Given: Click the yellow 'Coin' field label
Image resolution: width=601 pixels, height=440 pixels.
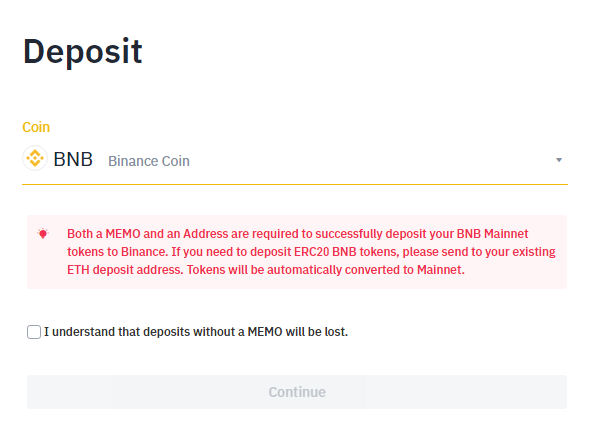Looking at the screenshot, I should 36,127.
